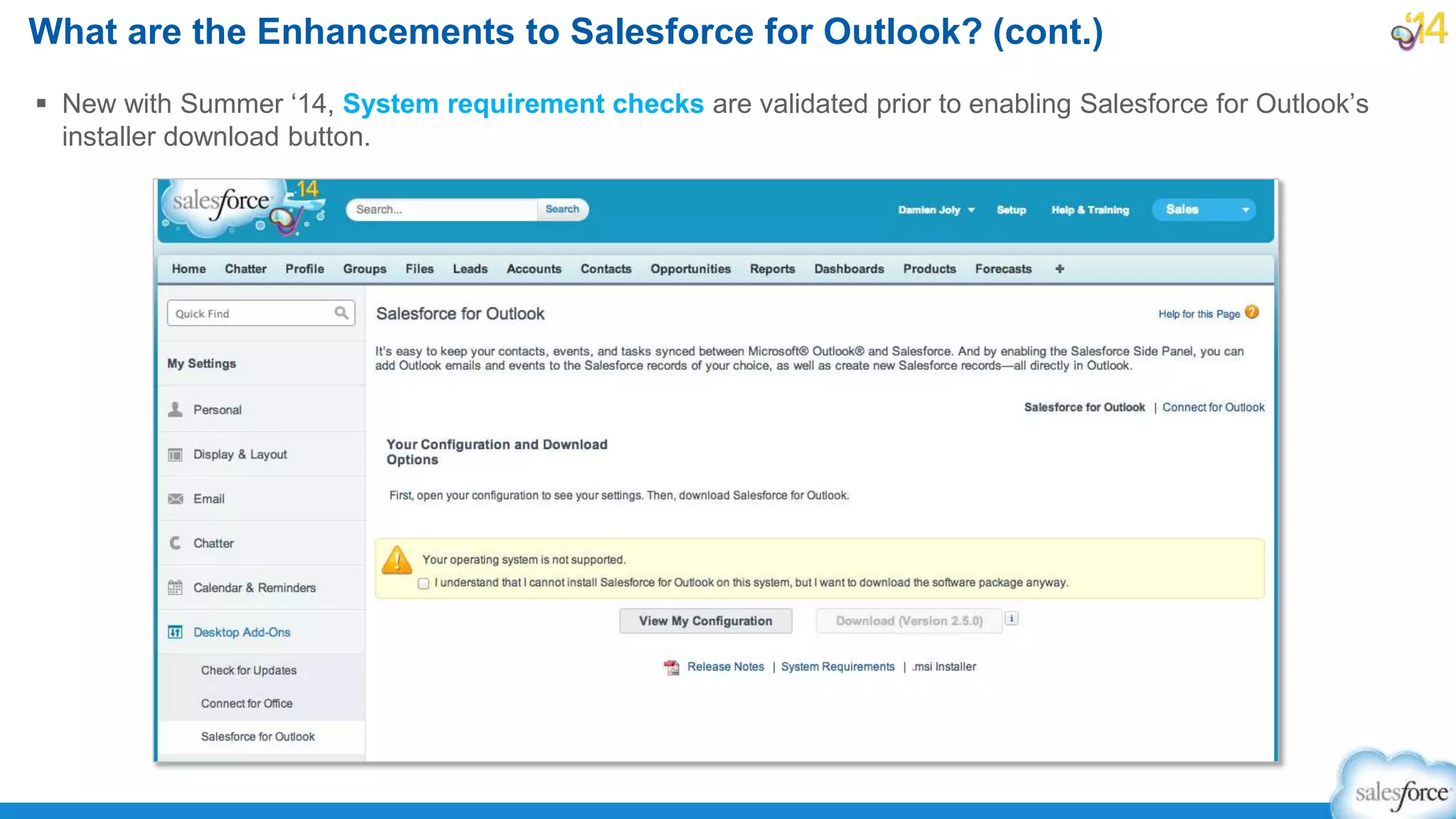Open the Opportunities tab
Image resolution: width=1456 pixels, height=819 pixels.
pyautogui.click(x=690, y=269)
